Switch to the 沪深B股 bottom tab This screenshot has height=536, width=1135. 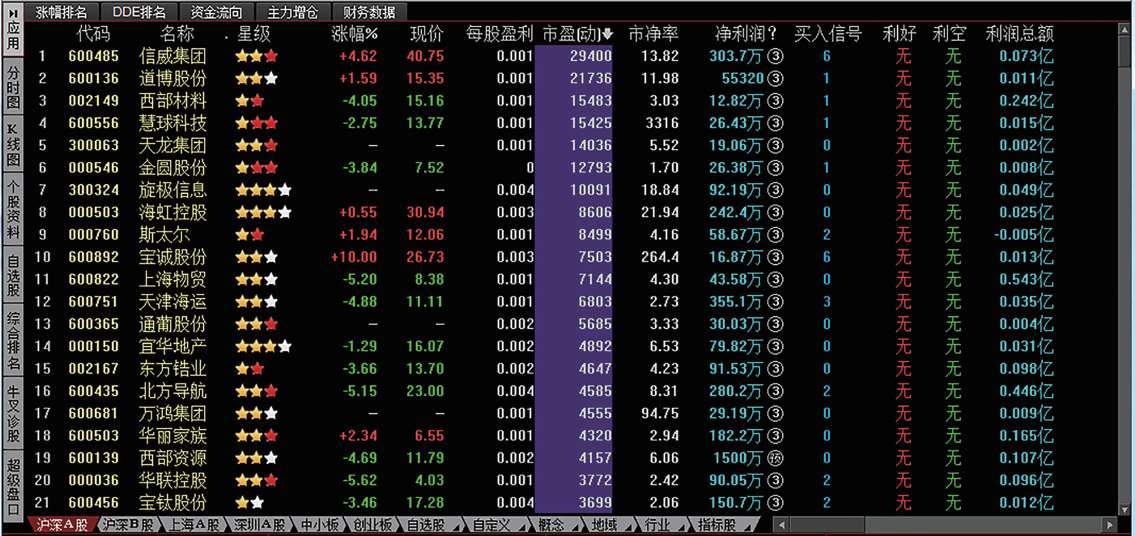pos(129,526)
